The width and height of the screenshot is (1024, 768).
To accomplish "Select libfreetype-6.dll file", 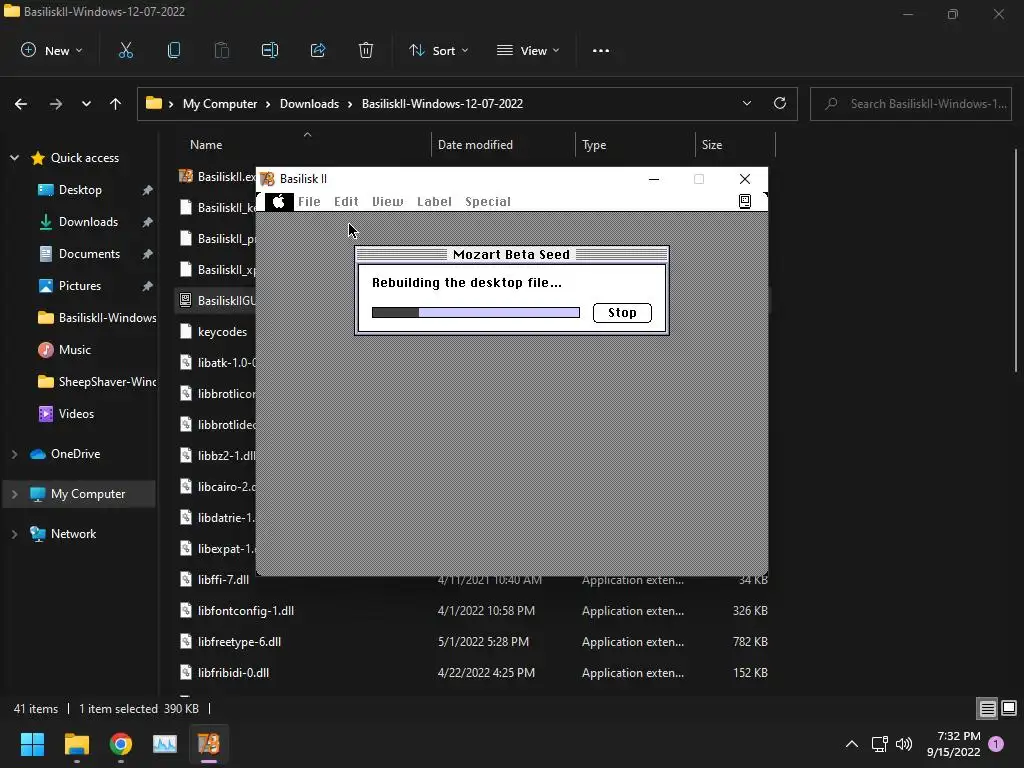I will coord(239,642).
